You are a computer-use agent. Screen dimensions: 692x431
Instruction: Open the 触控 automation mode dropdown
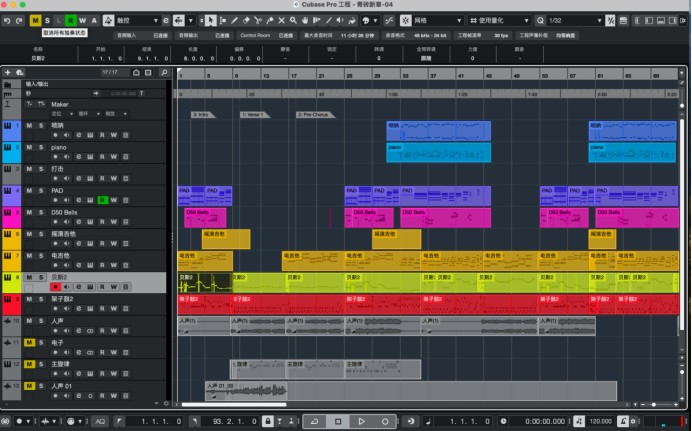[x=137, y=20]
